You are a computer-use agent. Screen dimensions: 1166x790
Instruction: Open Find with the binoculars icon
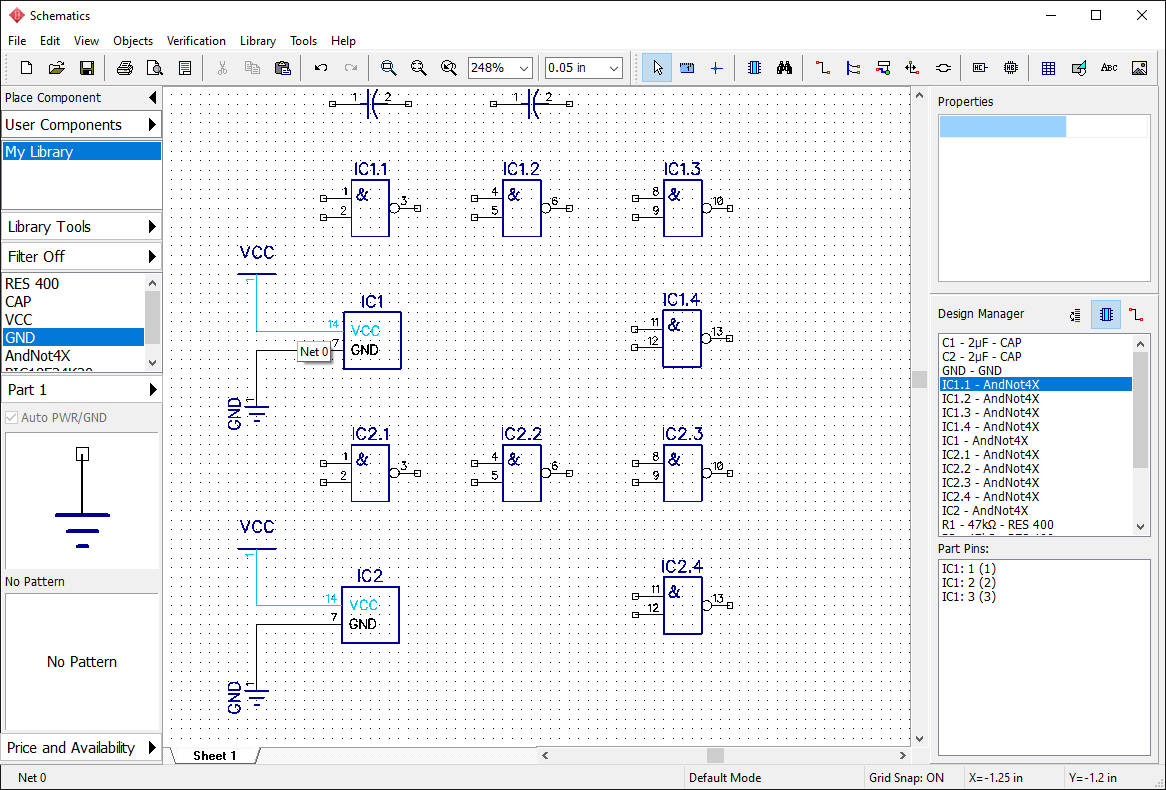785,68
